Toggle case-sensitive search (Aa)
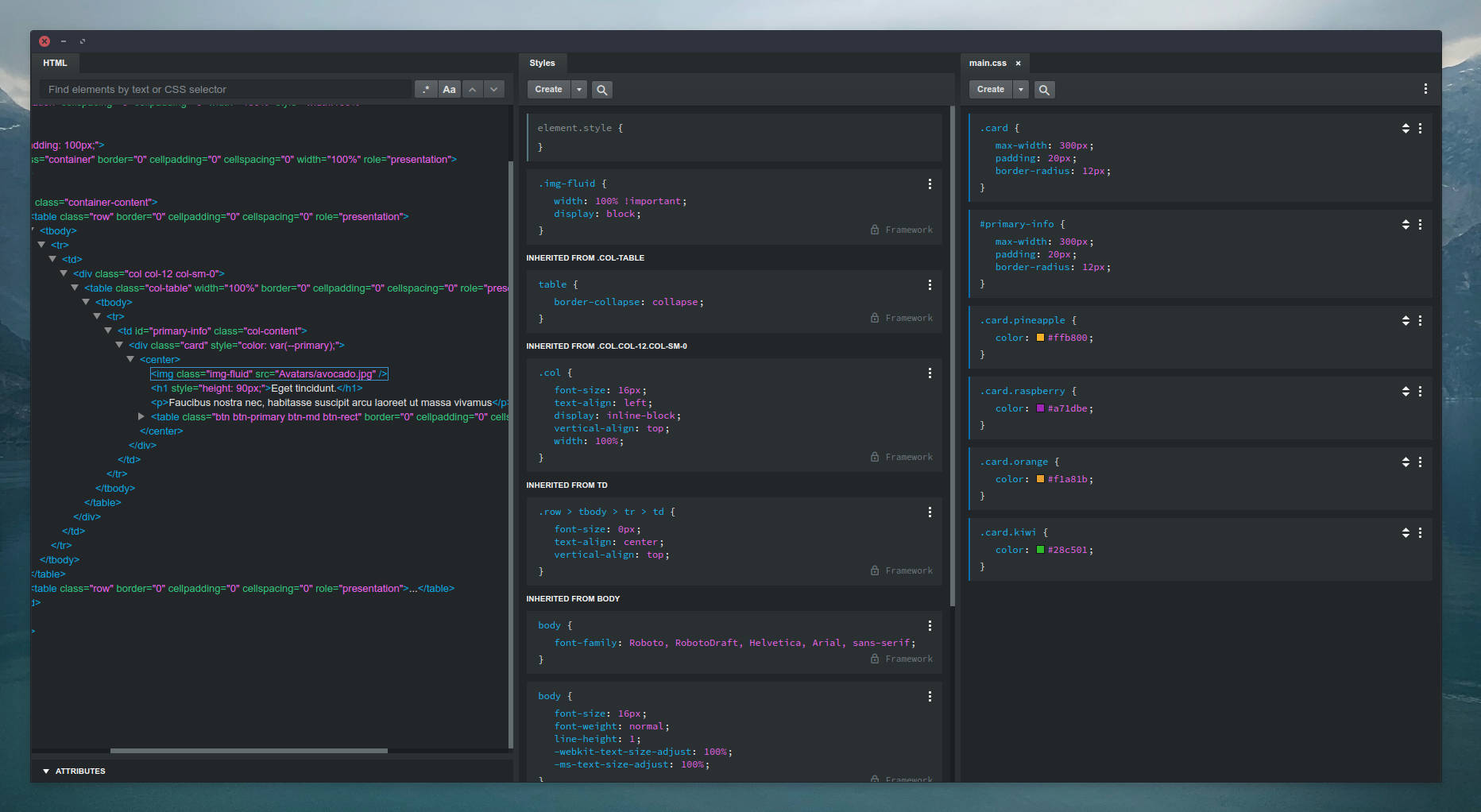The image size is (1481, 812). click(449, 90)
